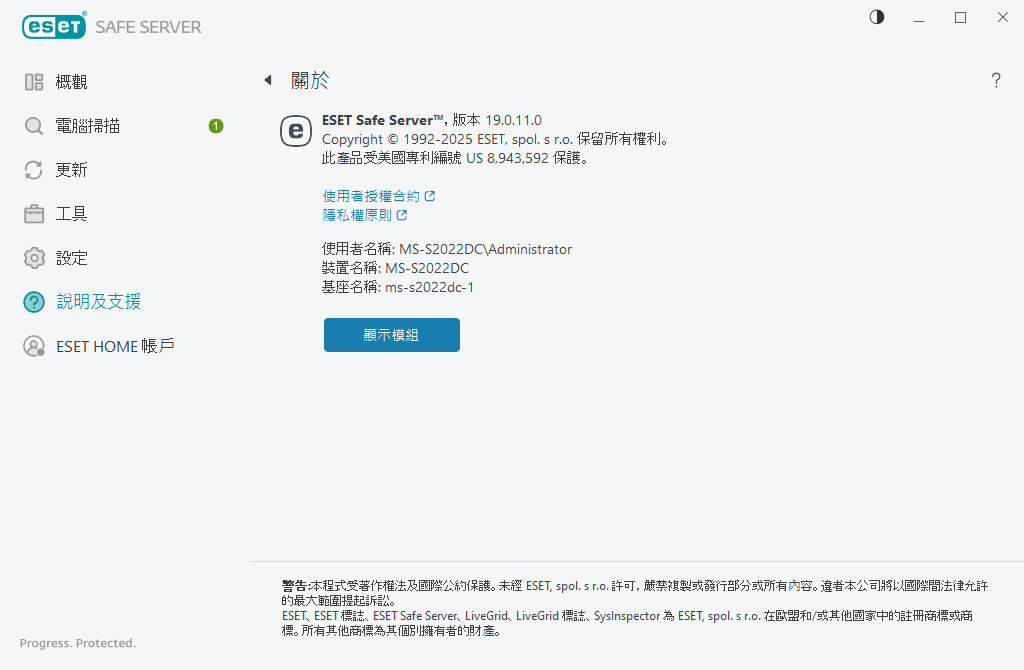Click the 說明及支援 question mark circle icon
Viewport: 1024px width, 670px height.
(x=33, y=302)
